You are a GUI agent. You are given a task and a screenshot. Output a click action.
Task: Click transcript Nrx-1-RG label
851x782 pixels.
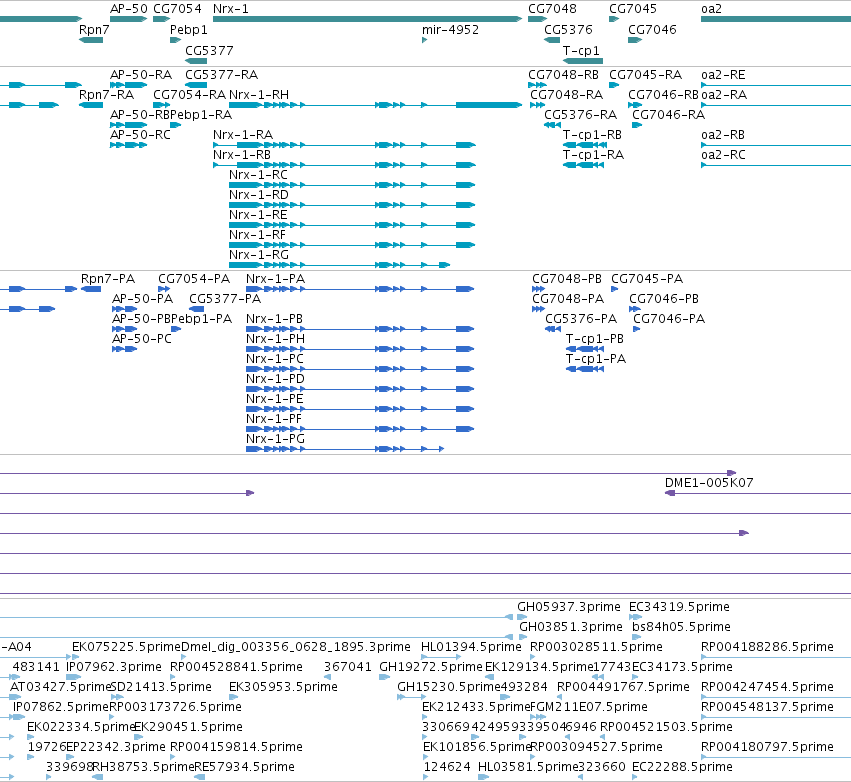pyautogui.click(x=259, y=255)
